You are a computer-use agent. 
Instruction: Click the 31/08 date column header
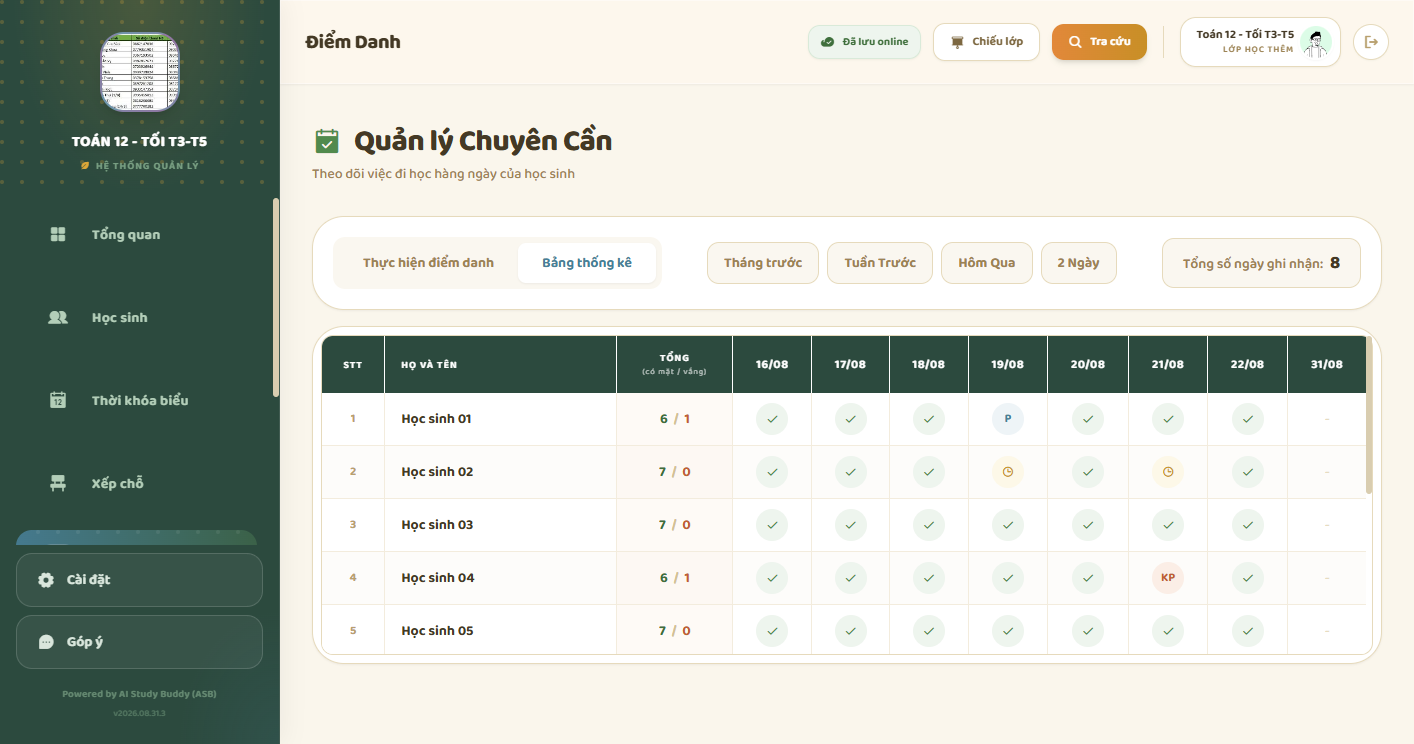(x=1326, y=365)
